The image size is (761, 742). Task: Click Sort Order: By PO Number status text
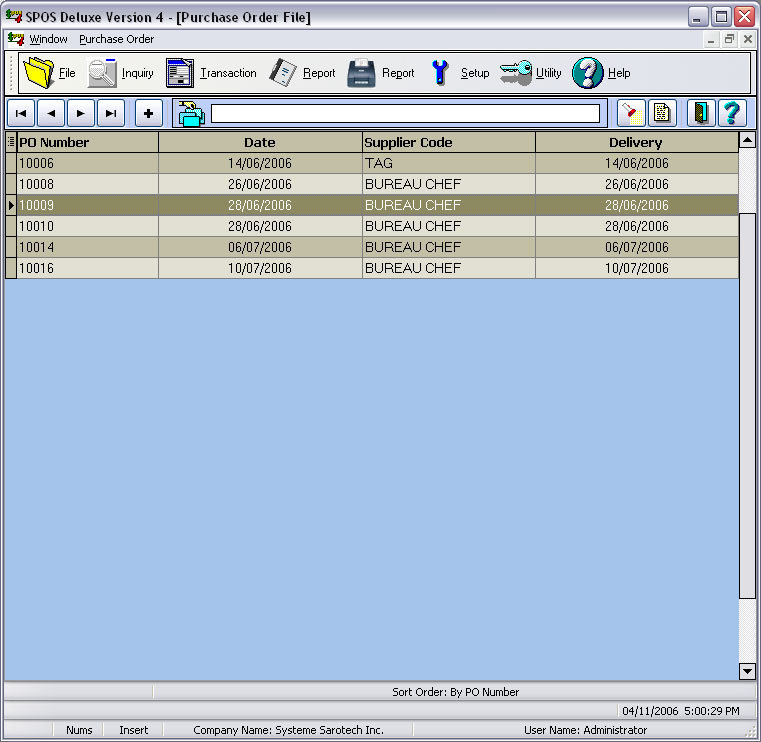point(455,692)
